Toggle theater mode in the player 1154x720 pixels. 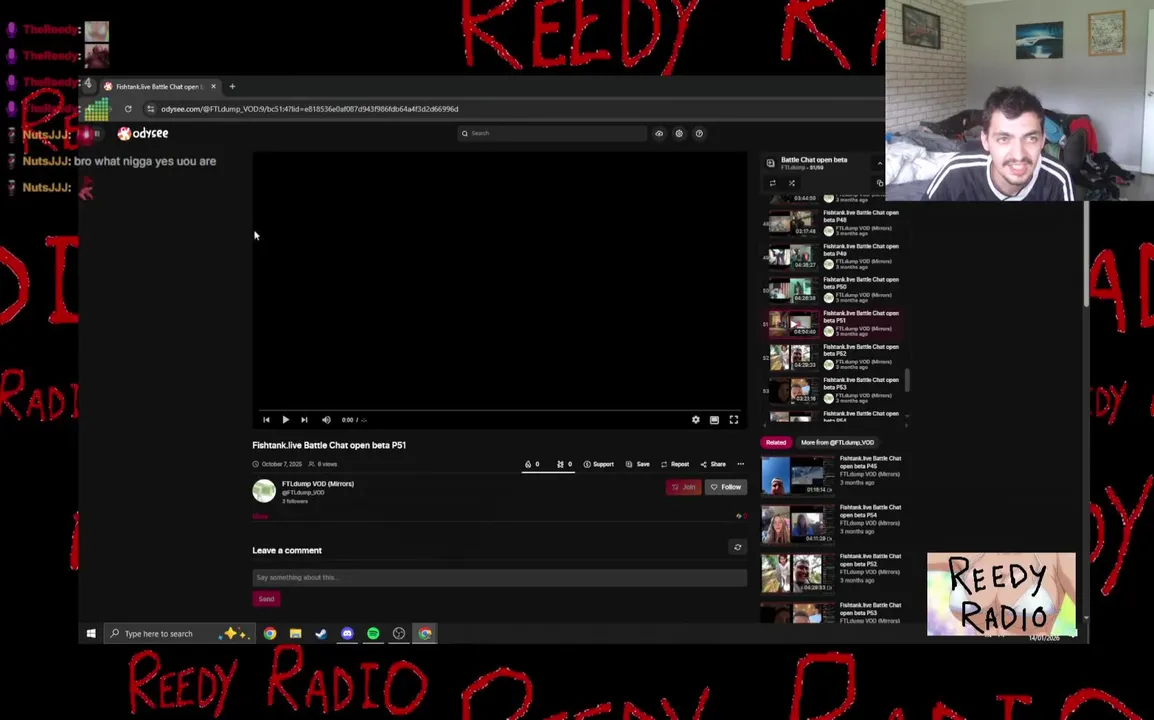pyautogui.click(x=714, y=420)
